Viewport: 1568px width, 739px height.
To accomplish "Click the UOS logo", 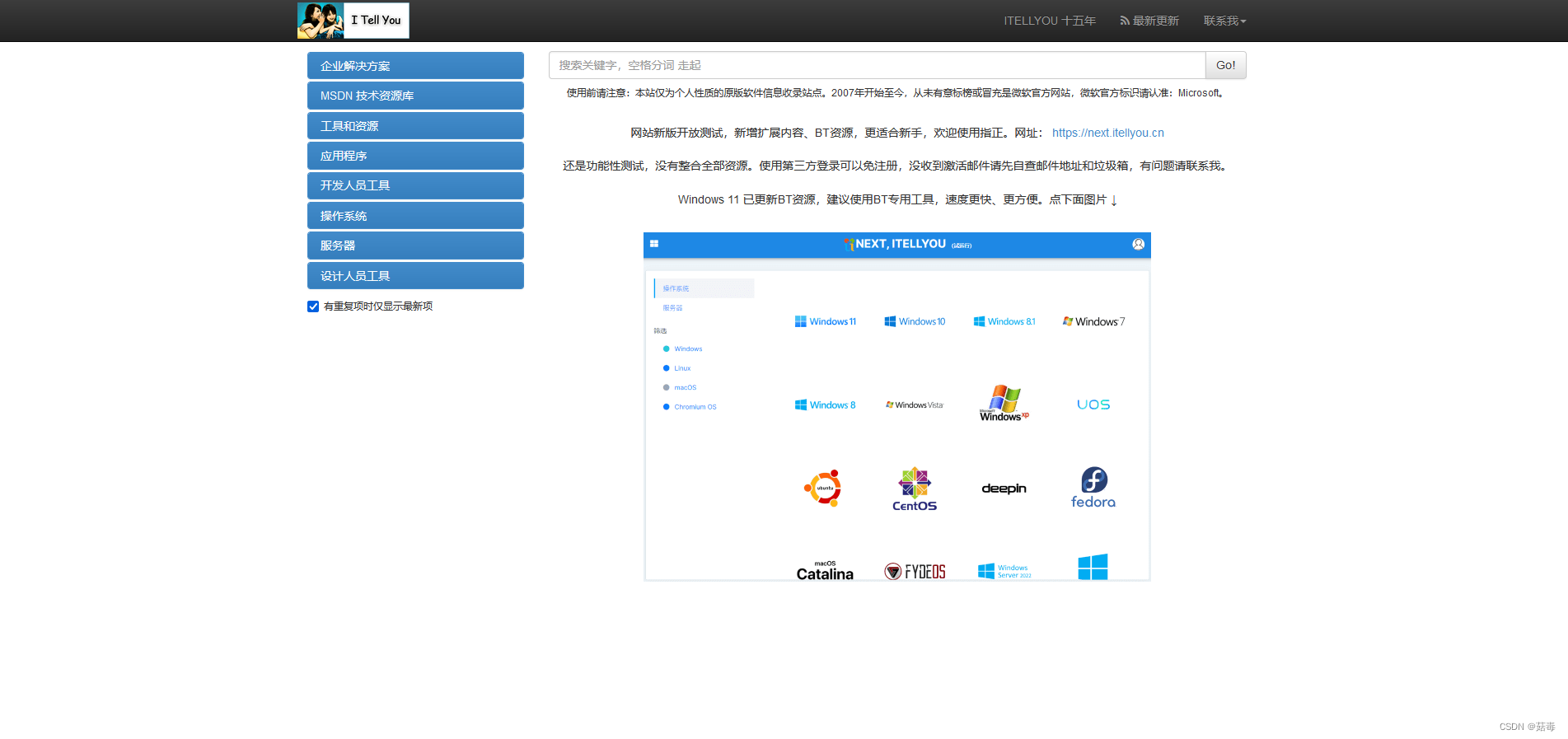I will pos(1093,405).
